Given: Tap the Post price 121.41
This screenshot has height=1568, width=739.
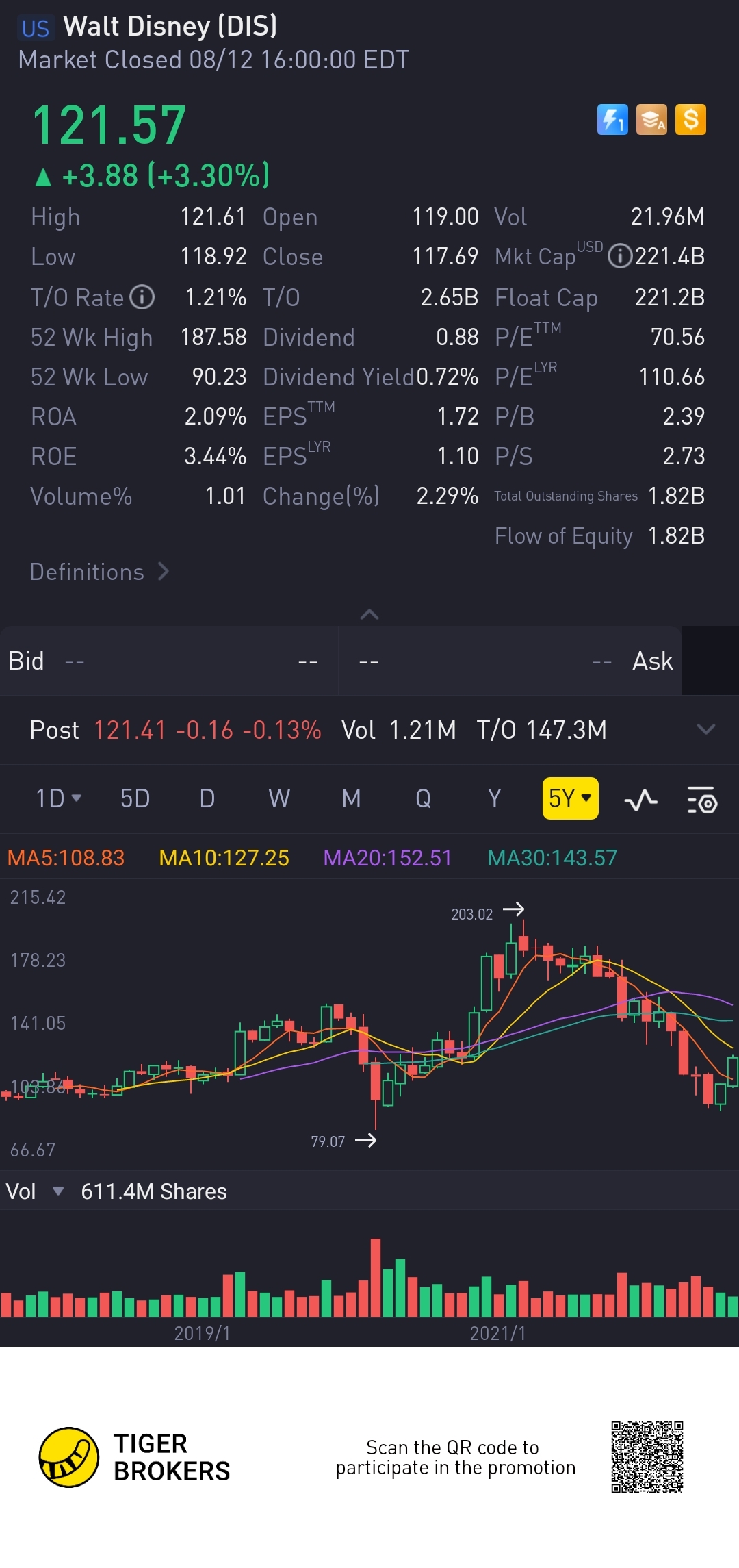Looking at the screenshot, I should click(x=130, y=730).
